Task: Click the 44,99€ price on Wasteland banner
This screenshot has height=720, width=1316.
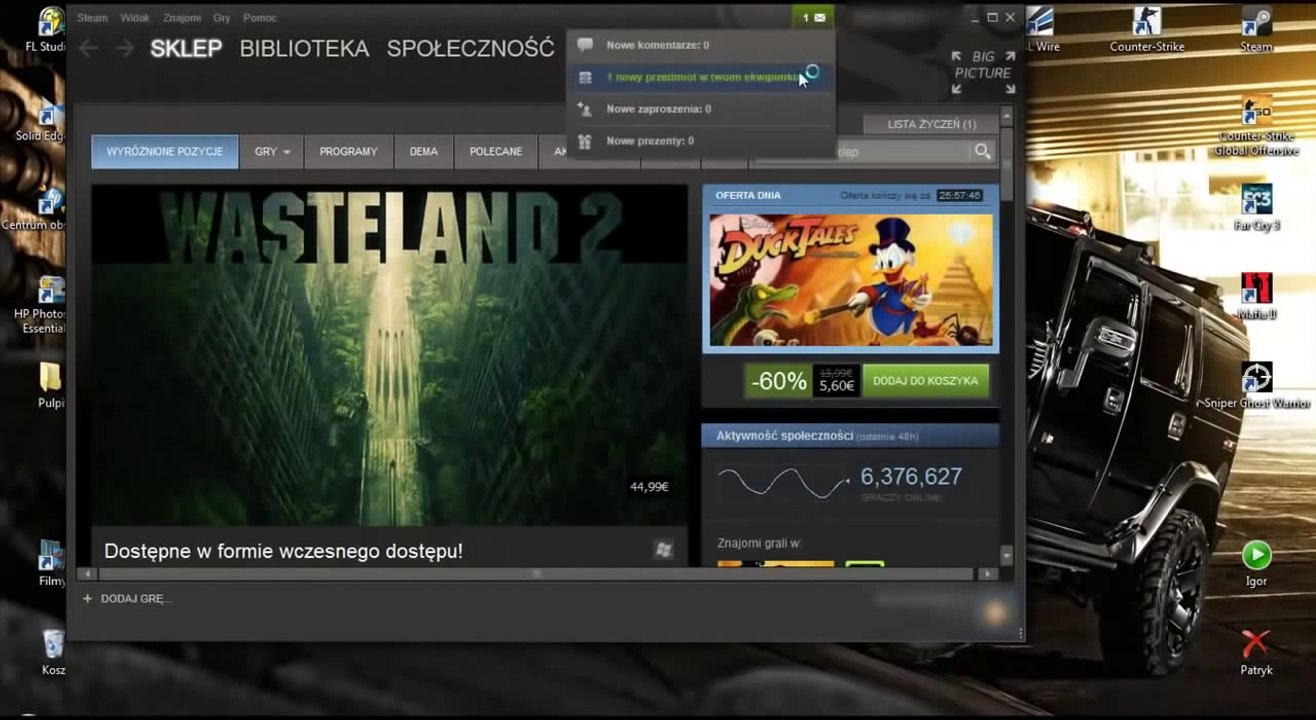Action: pyautogui.click(x=649, y=487)
